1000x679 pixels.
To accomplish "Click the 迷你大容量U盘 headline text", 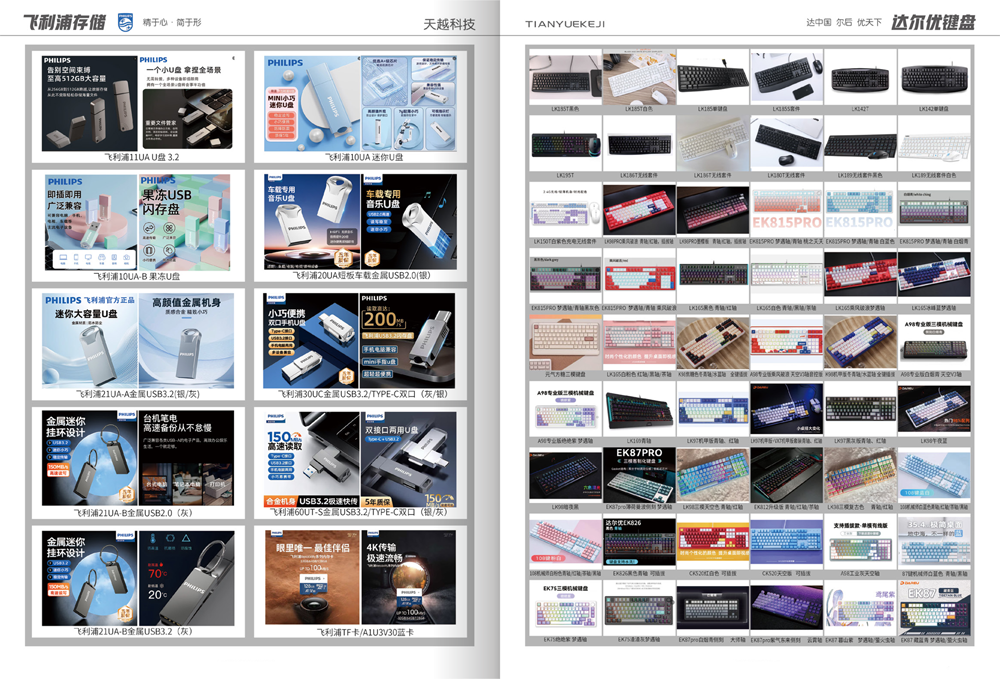I will [85, 314].
